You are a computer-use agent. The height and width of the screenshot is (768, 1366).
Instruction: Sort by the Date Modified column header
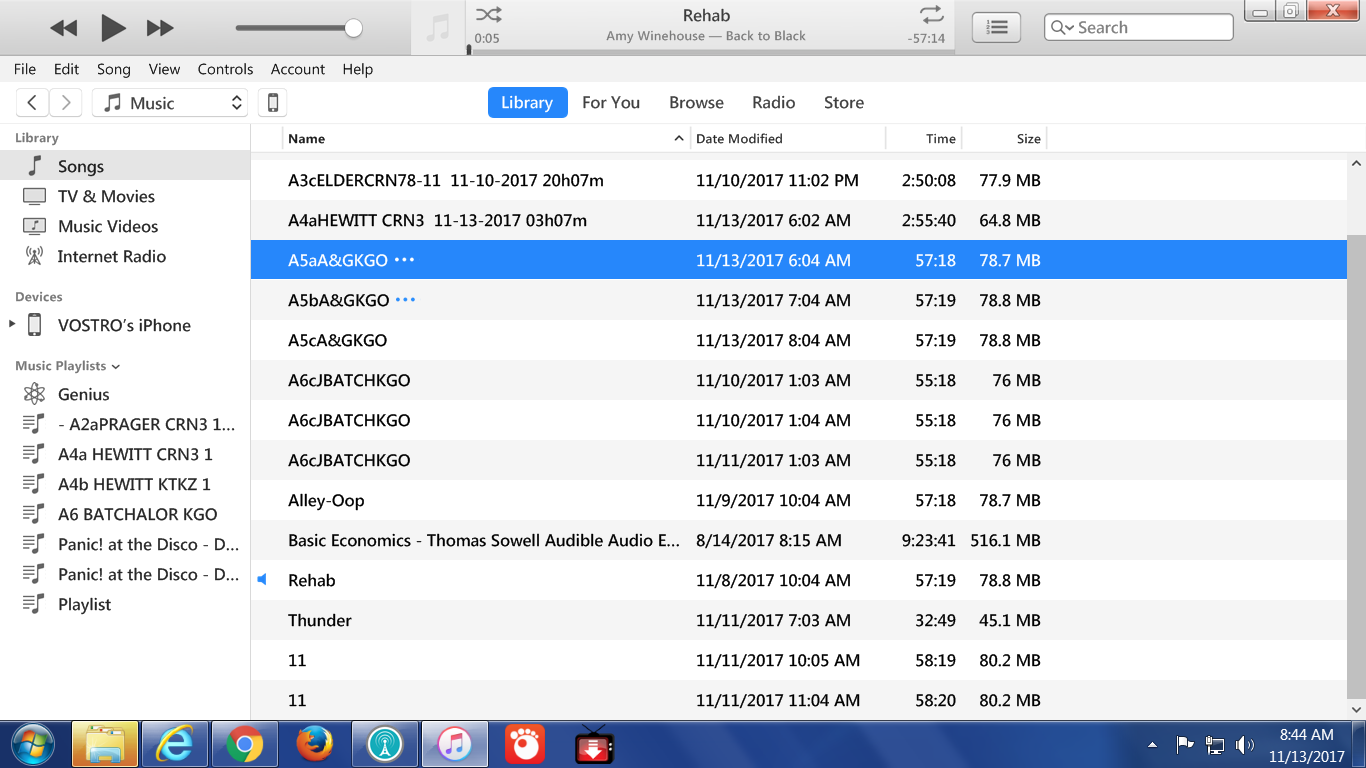click(788, 138)
